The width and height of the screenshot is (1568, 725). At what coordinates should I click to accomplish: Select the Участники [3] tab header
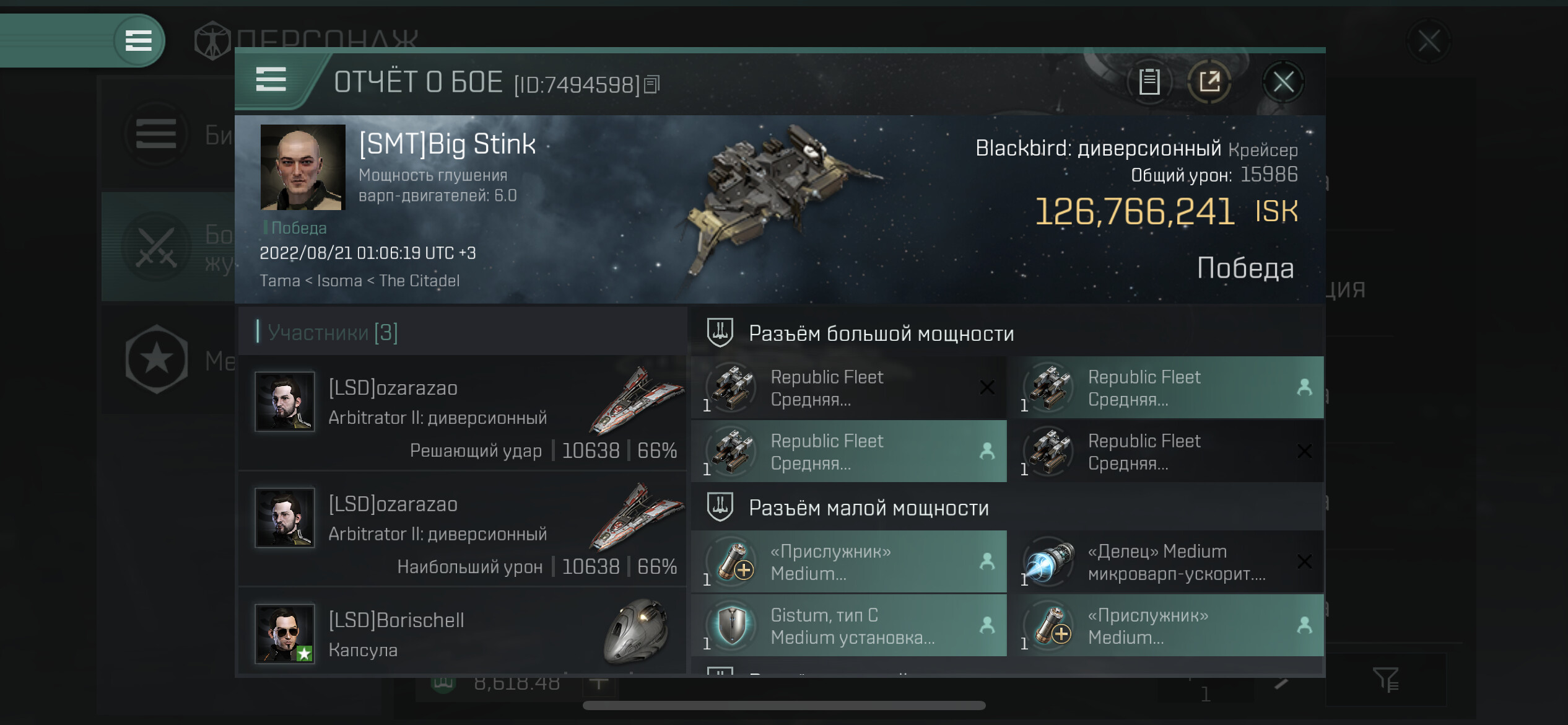(x=333, y=333)
